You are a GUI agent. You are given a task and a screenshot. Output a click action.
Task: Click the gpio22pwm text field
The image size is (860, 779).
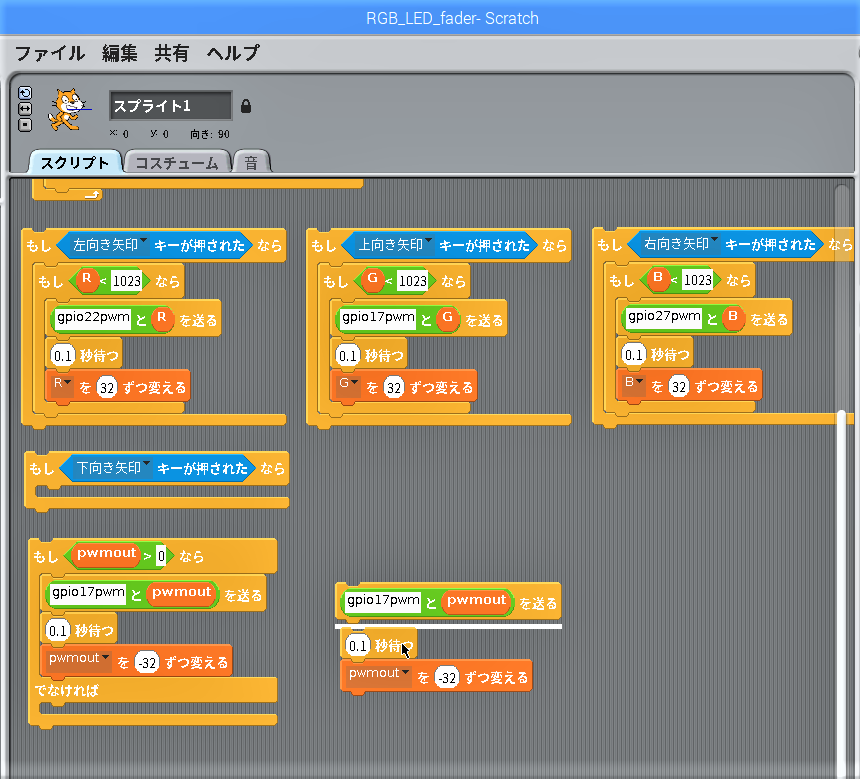click(93, 319)
